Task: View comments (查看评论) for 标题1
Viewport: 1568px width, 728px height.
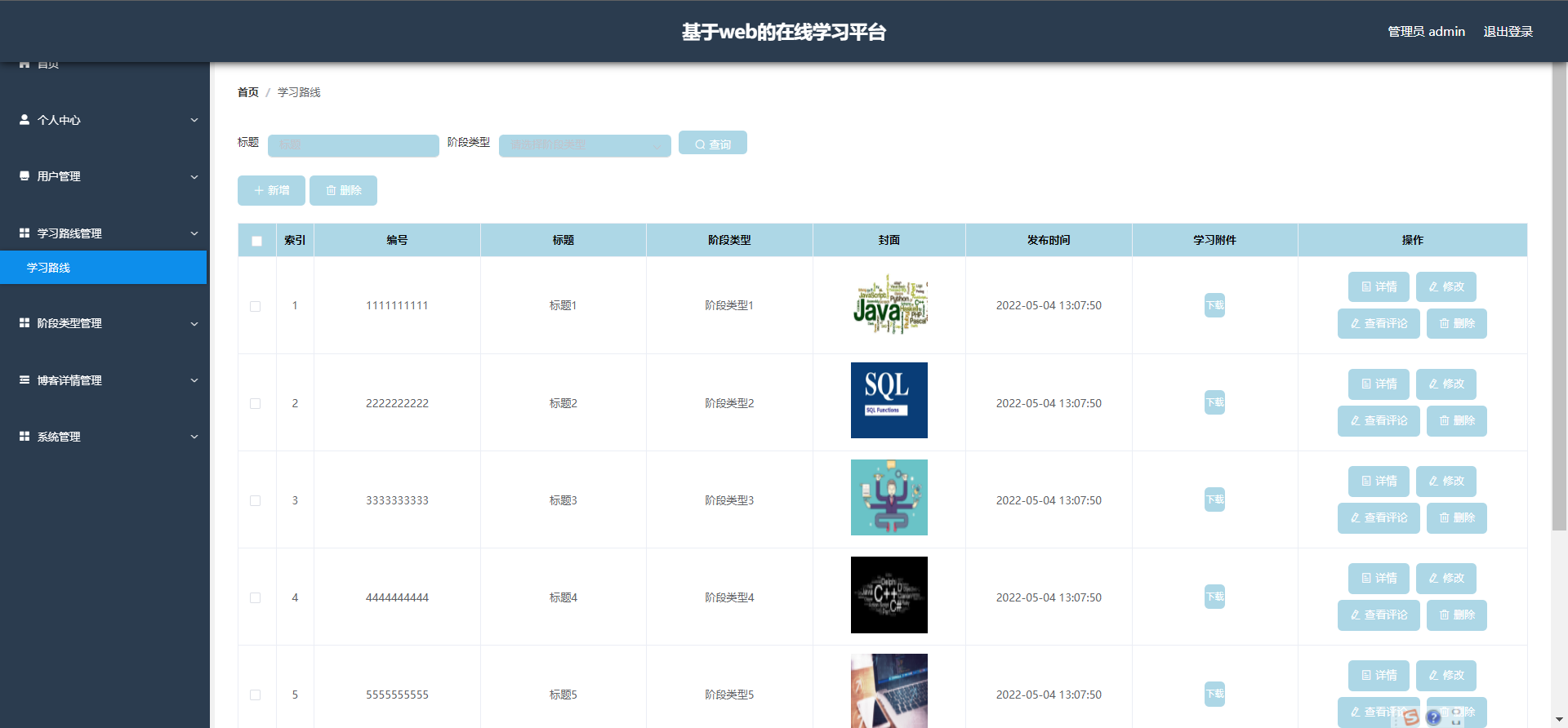Action: click(x=1379, y=323)
